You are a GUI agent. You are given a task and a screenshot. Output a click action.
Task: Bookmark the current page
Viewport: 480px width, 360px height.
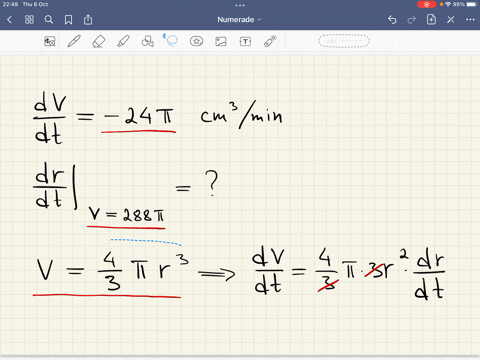pyautogui.click(x=68, y=20)
